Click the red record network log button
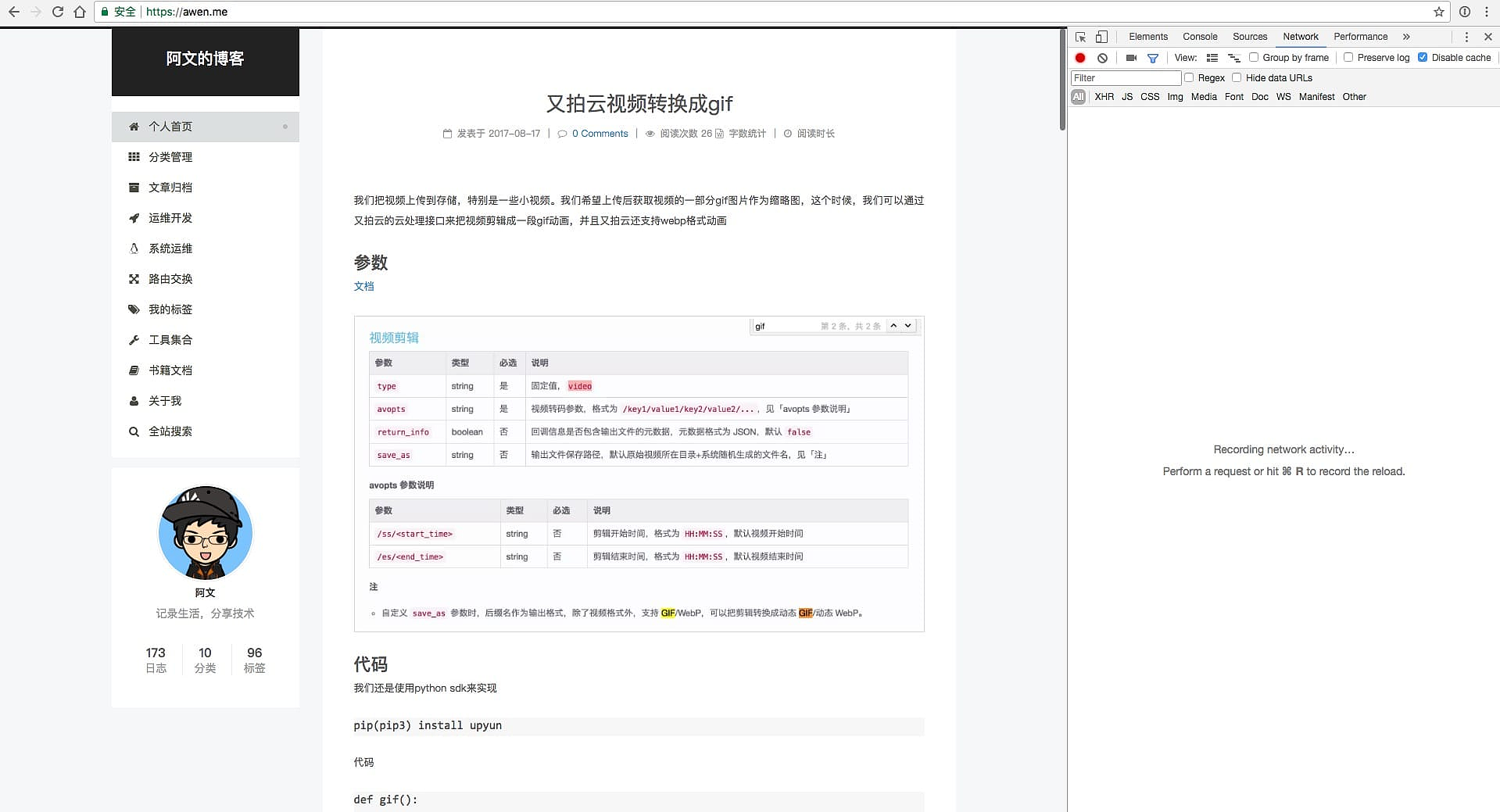 pyautogui.click(x=1080, y=58)
